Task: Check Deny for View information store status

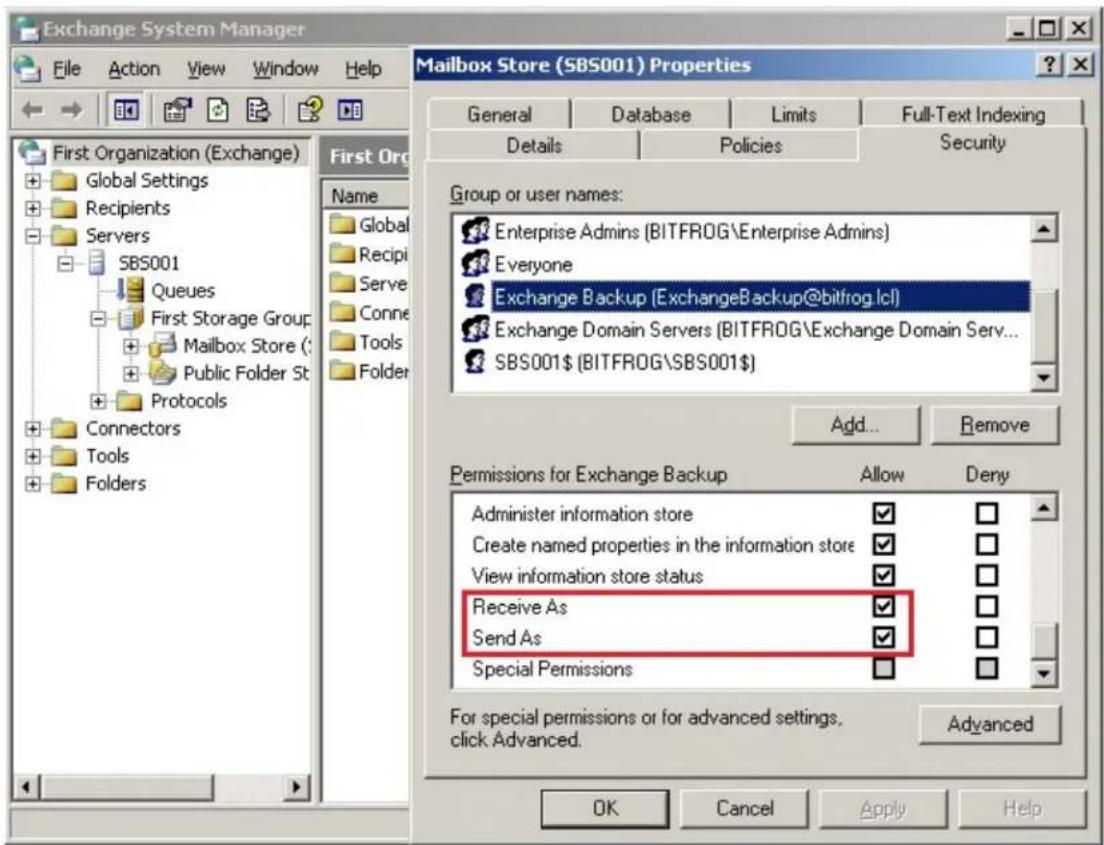Action: 987,575
